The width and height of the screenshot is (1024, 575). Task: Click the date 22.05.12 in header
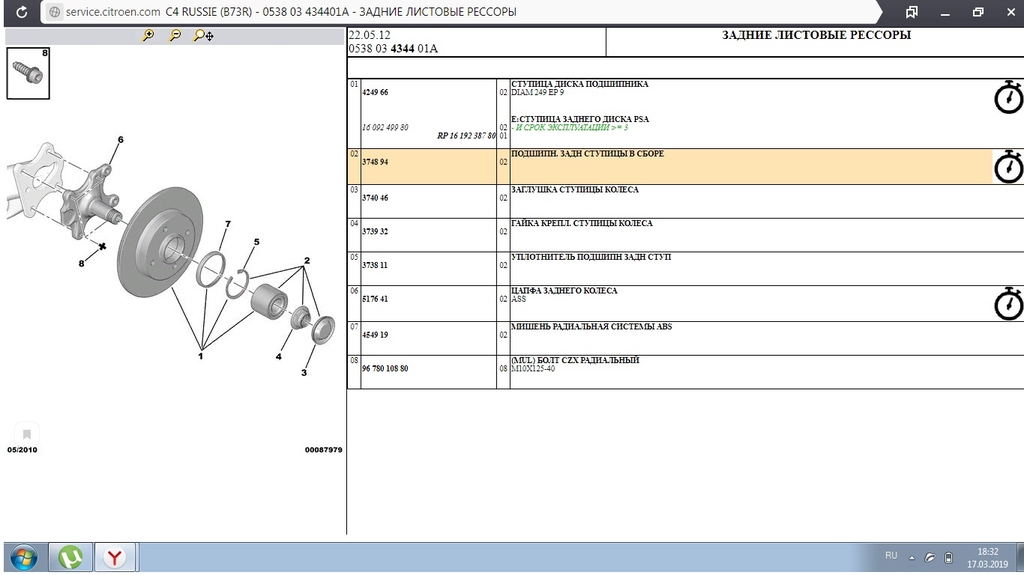coord(370,35)
